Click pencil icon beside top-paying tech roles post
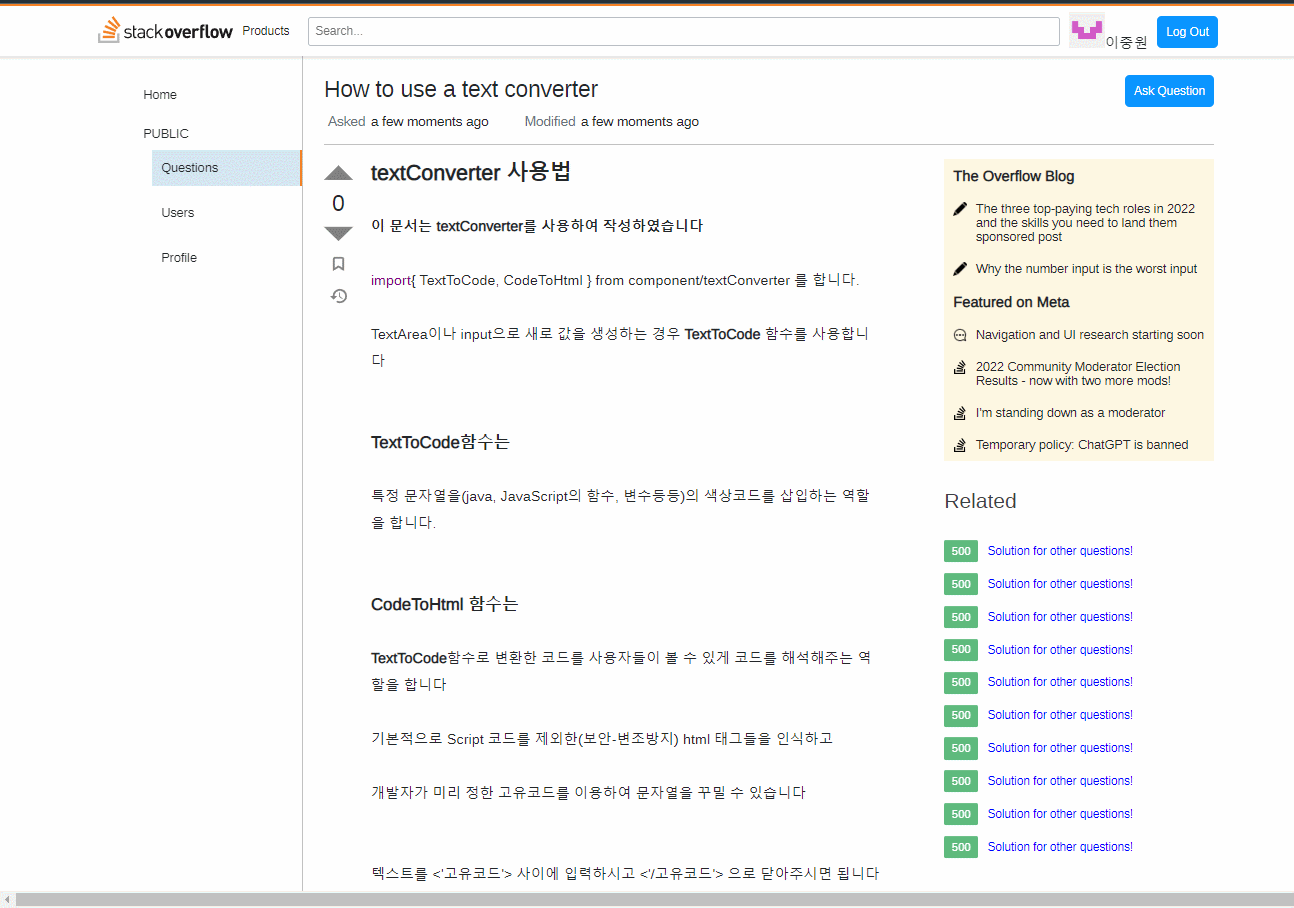 point(960,209)
